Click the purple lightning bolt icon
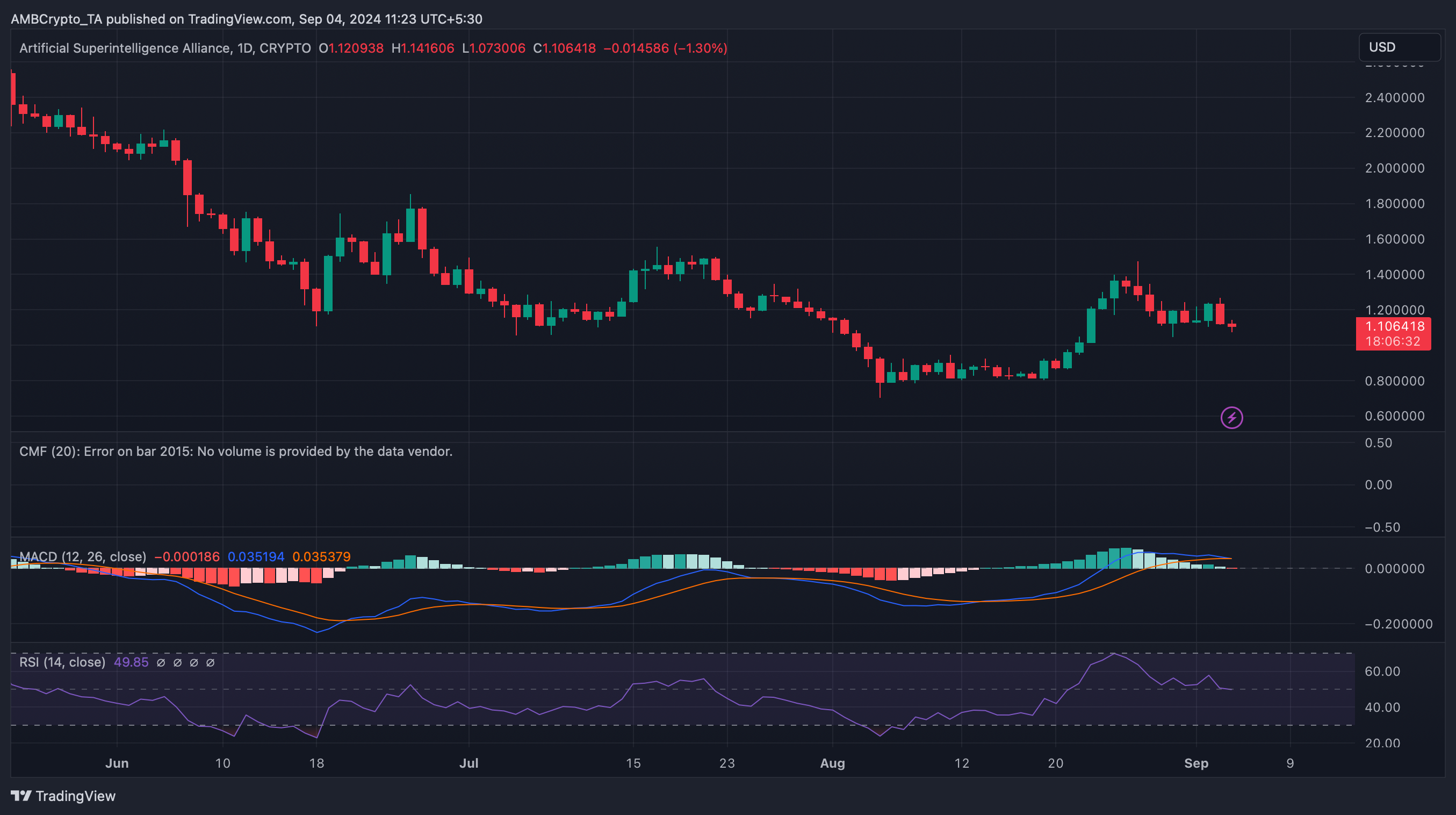Viewport: 1456px width, 815px height. (1231, 418)
